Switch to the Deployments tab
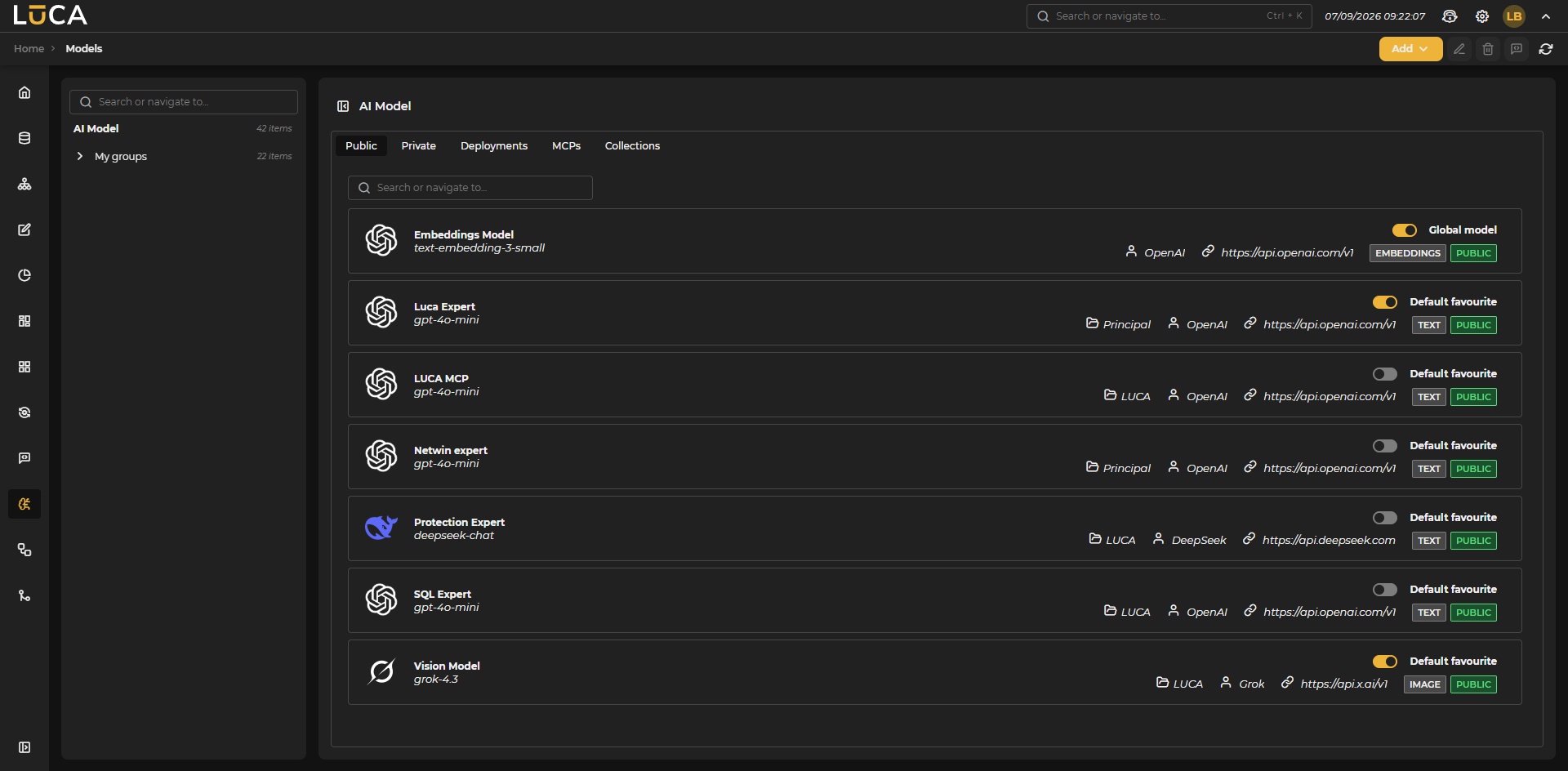 (494, 145)
